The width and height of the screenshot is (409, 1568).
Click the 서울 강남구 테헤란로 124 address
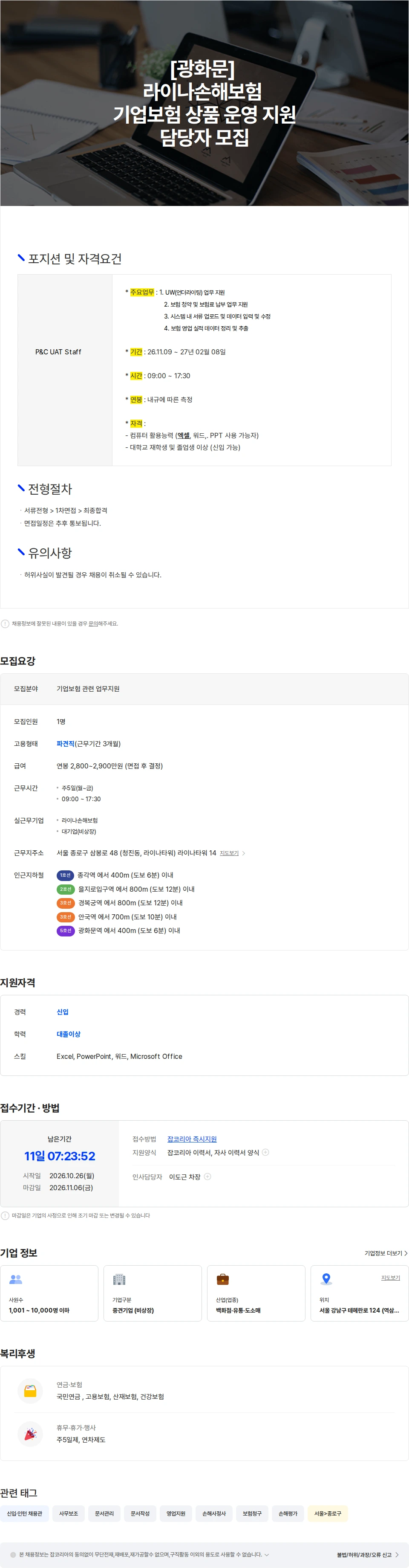click(x=359, y=1310)
